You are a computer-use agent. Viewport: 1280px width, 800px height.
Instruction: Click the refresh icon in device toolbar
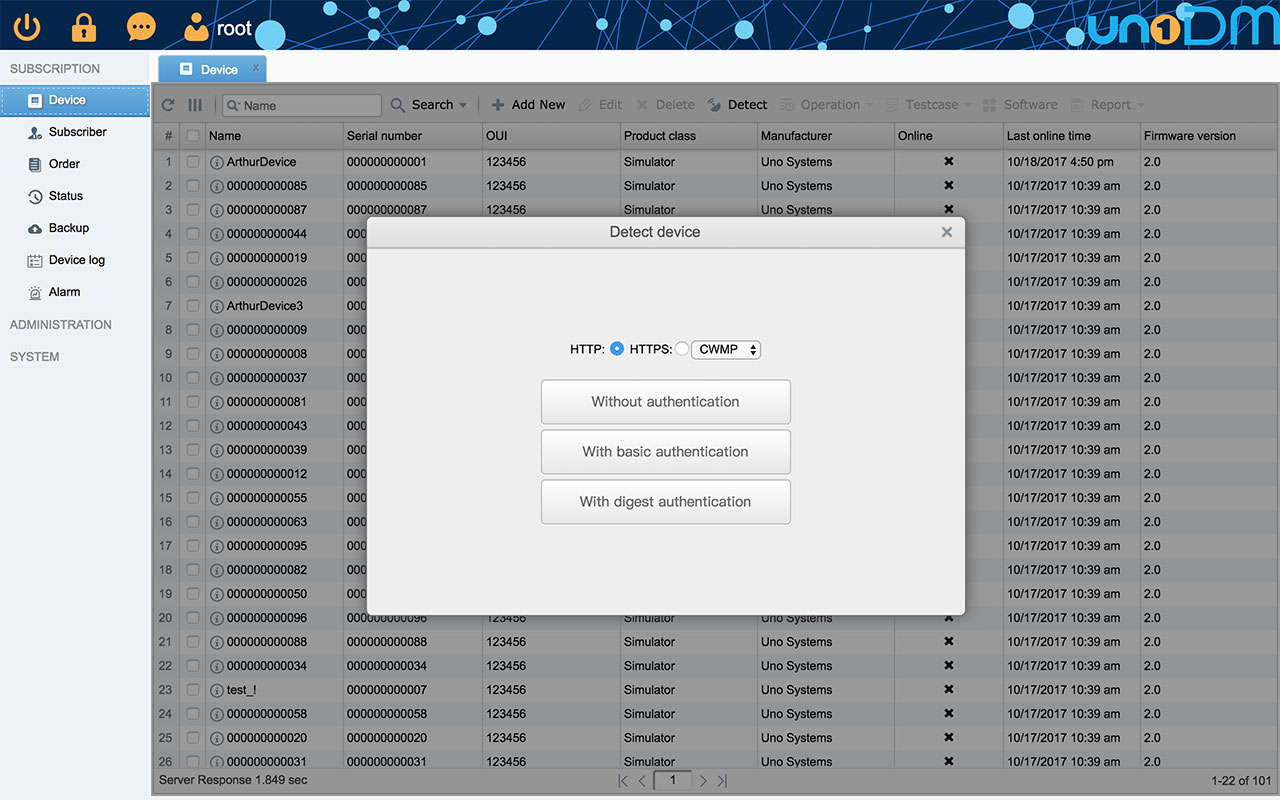coord(168,105)
